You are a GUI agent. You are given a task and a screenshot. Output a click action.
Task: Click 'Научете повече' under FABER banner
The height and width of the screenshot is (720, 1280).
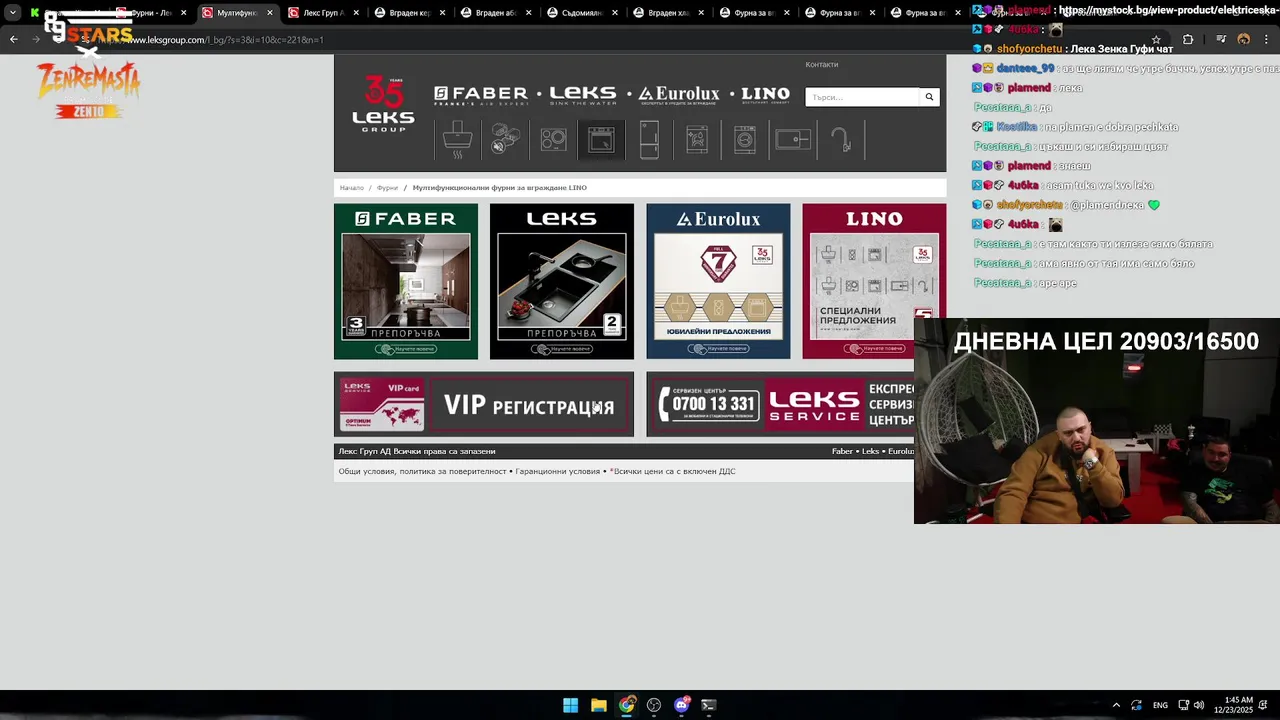point(406,349)
